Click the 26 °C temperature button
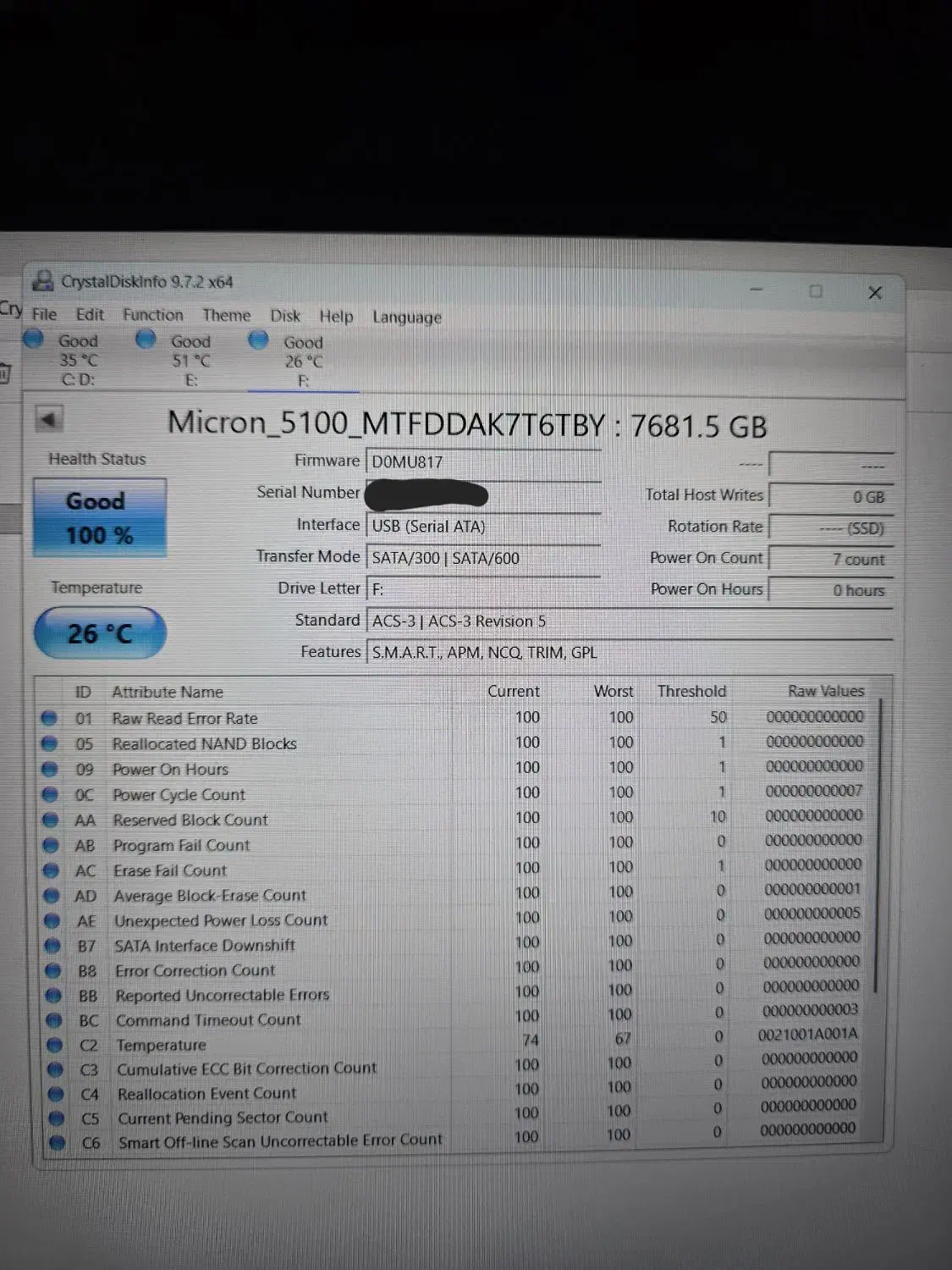The width and height of the screenshot is (952, 1270). tap(99, 632)
